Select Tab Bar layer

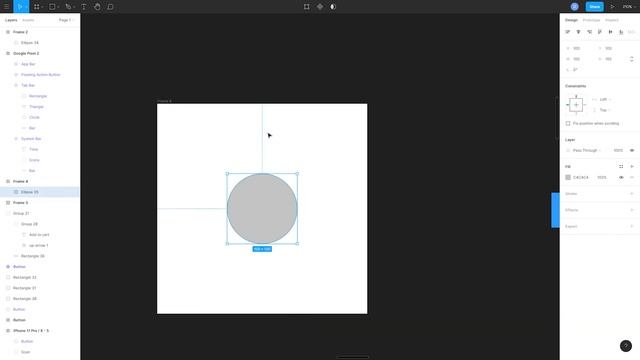40,85
